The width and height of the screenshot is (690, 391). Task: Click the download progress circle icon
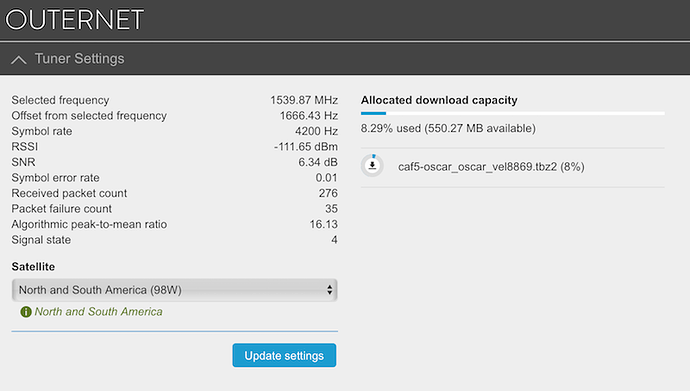(x=372, y=166)
